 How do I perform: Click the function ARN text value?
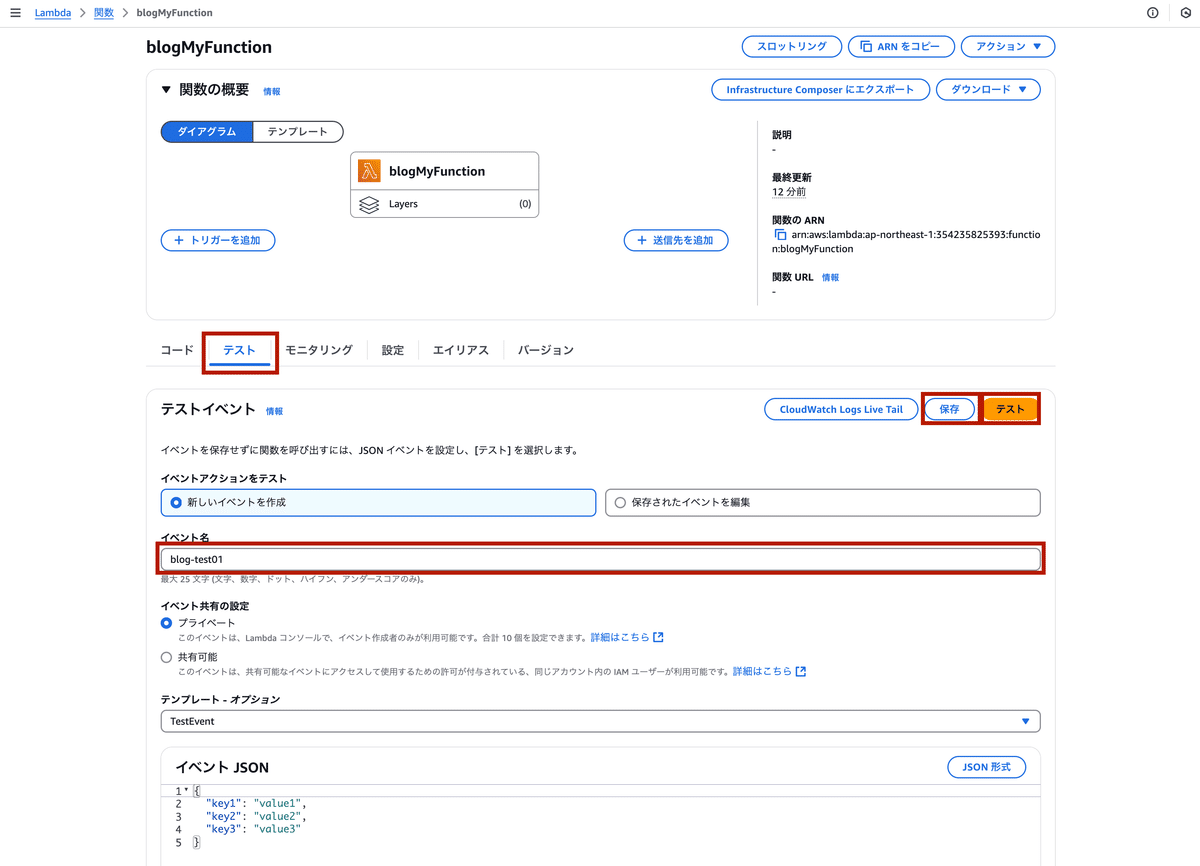(907, 241)
